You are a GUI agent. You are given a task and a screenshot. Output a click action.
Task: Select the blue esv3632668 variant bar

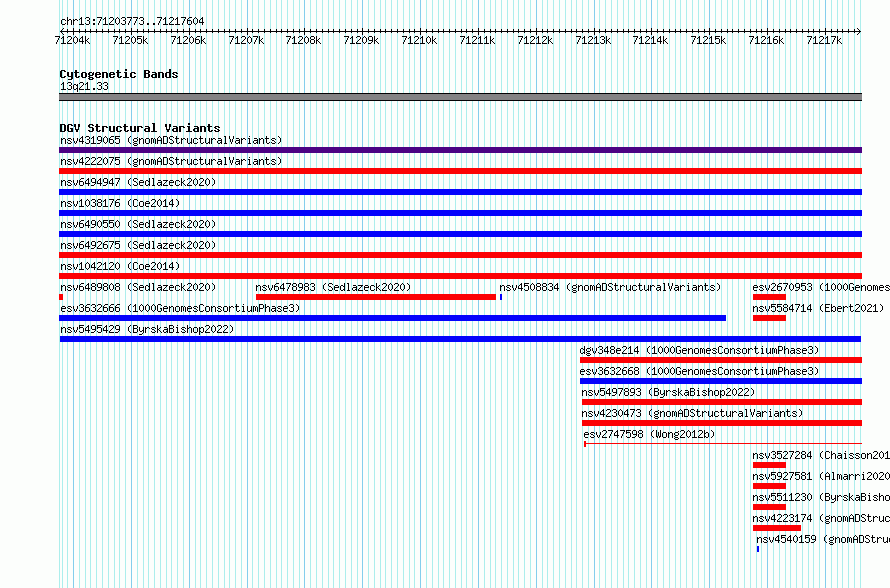click(x=721, y=381)
